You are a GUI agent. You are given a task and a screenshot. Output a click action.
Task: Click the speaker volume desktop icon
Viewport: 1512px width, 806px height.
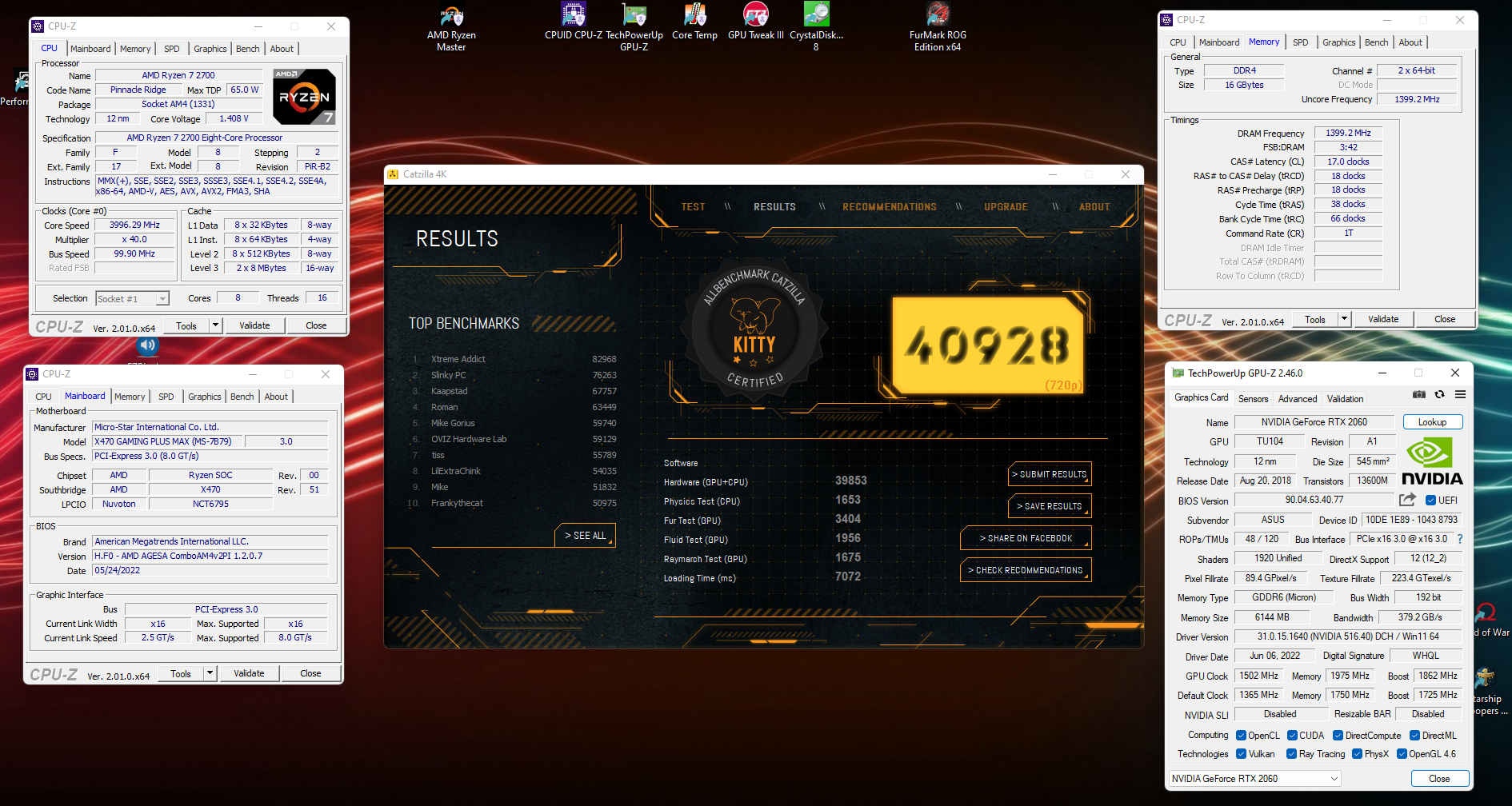click(x=148, y=345)
